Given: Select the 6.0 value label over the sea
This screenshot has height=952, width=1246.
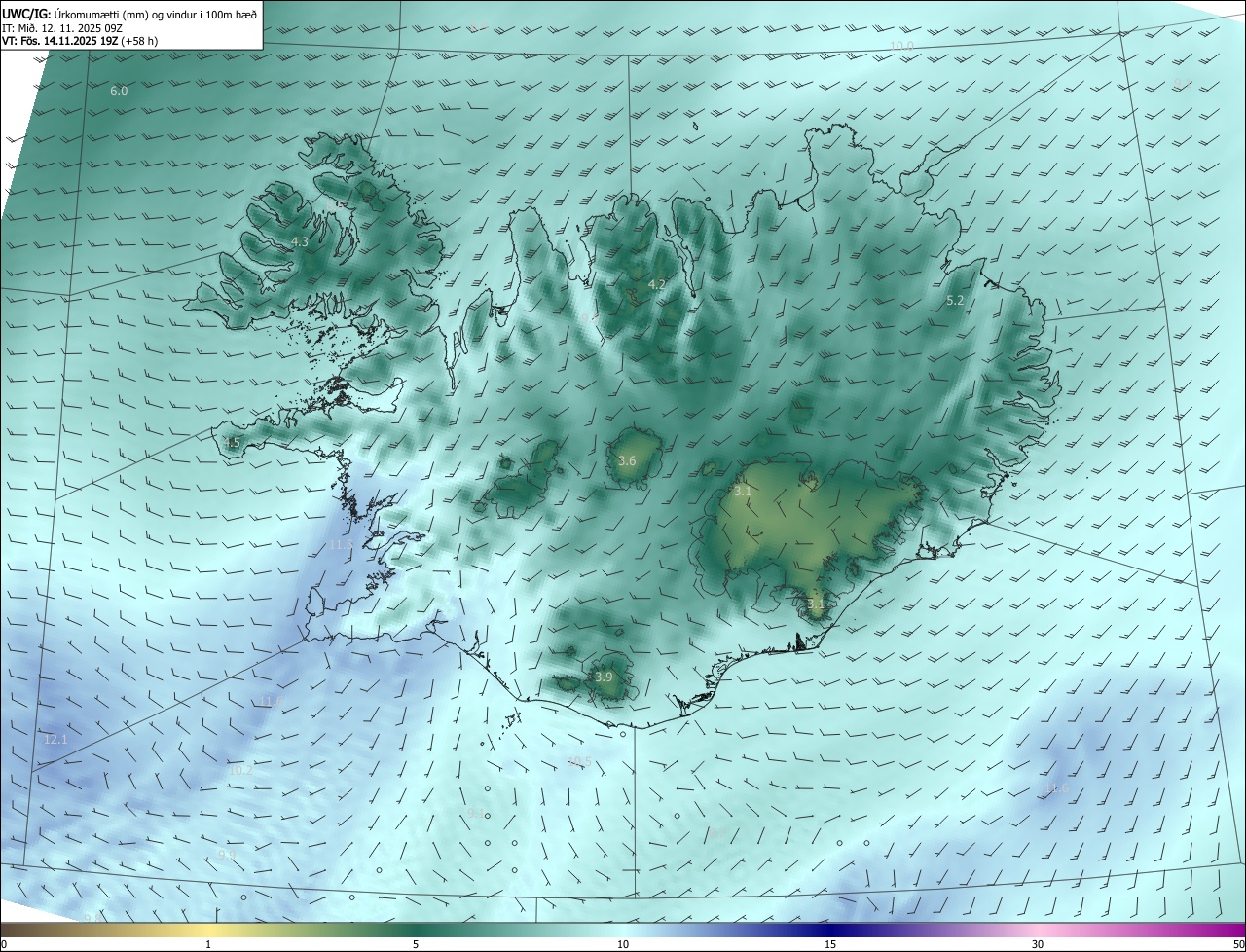Looking at the screenshot, I should pos(119,91).
